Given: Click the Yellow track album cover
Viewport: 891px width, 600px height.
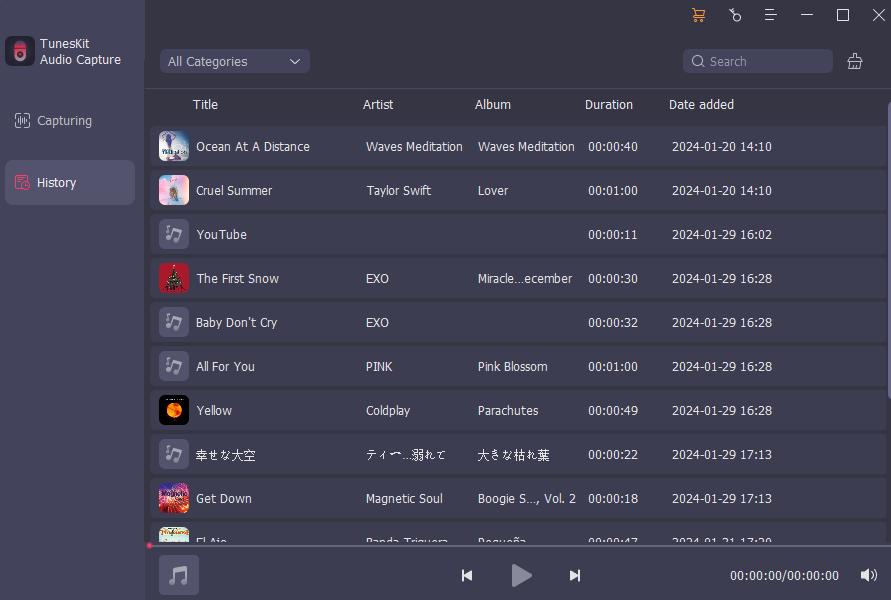Looking at the screenshot, I should point(174,410).
